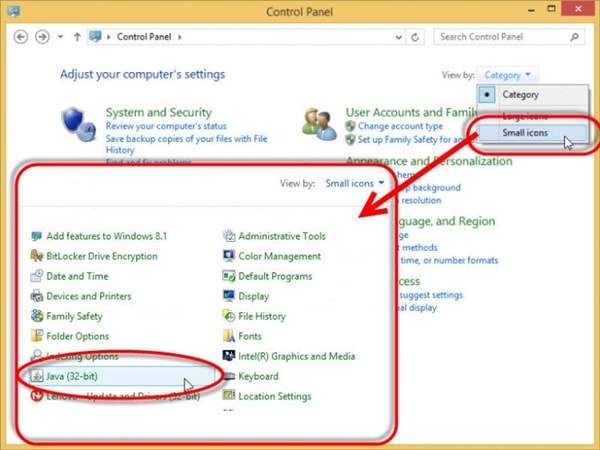Open the View by Small icons dropdown

(355, 183)
